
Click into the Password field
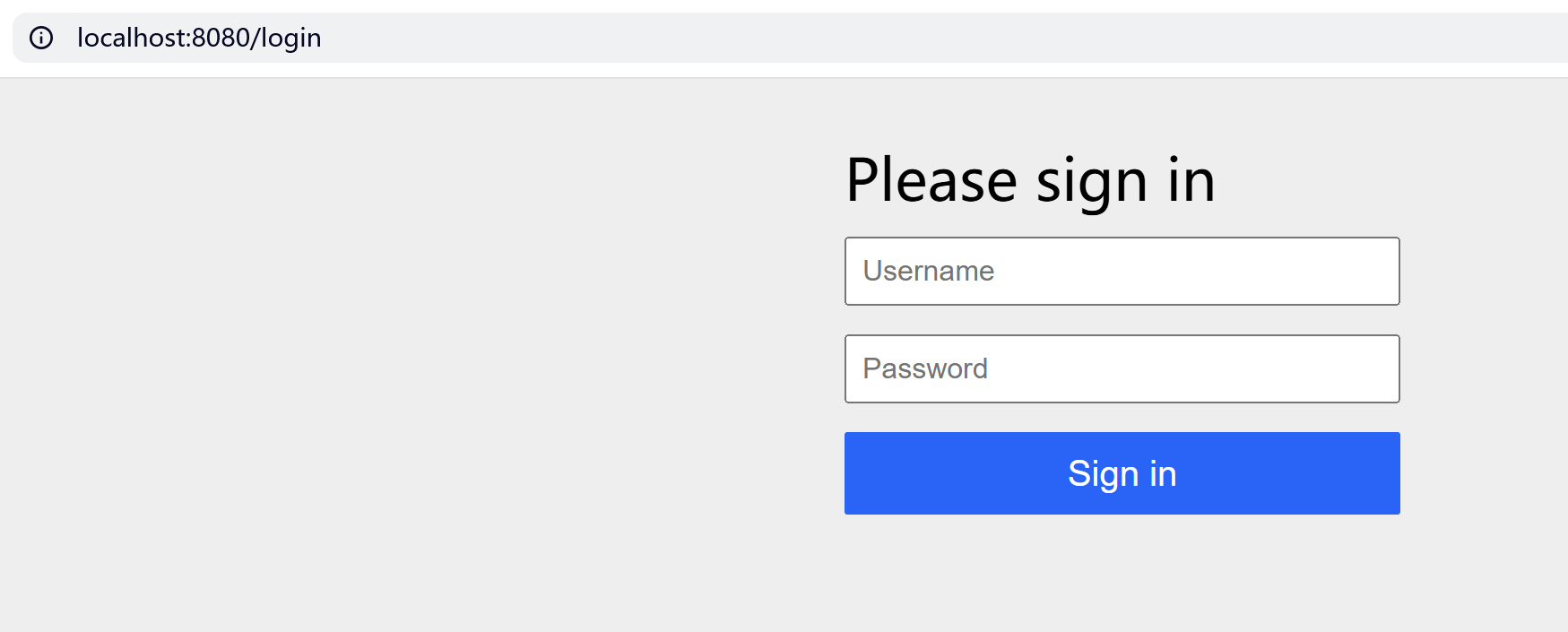1121,368
